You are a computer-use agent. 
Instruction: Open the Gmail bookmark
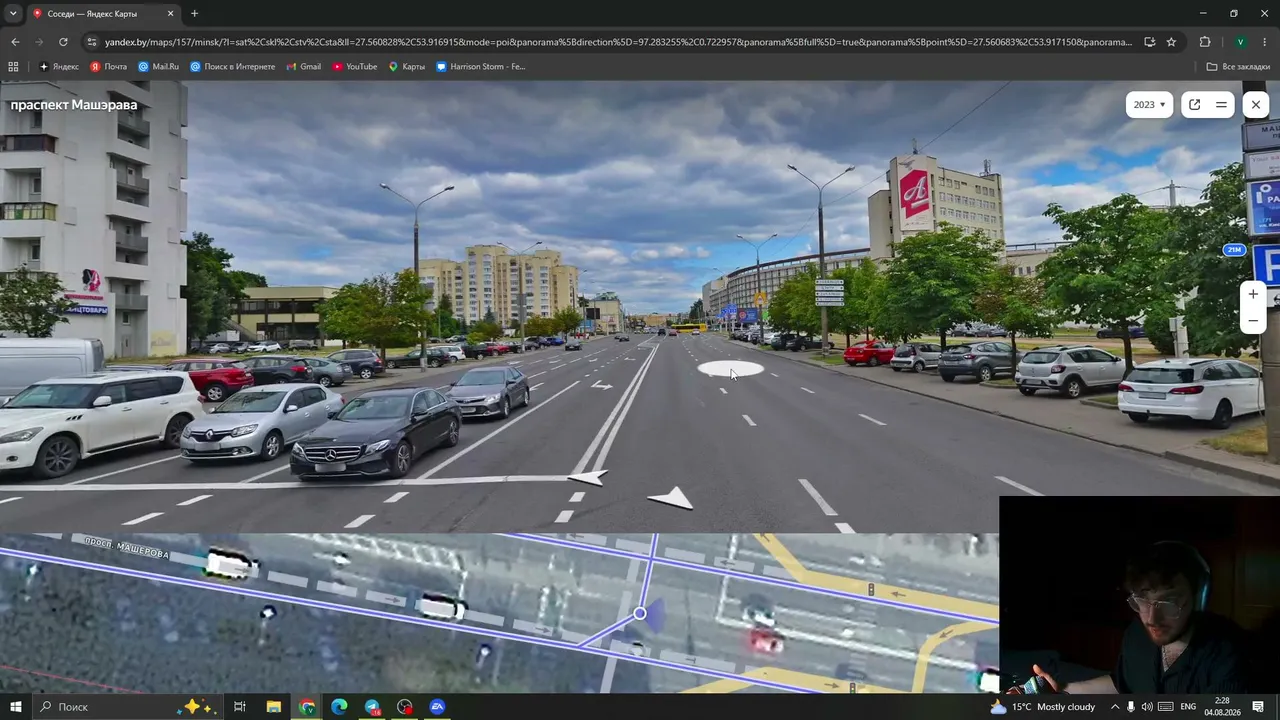point(304,67)
